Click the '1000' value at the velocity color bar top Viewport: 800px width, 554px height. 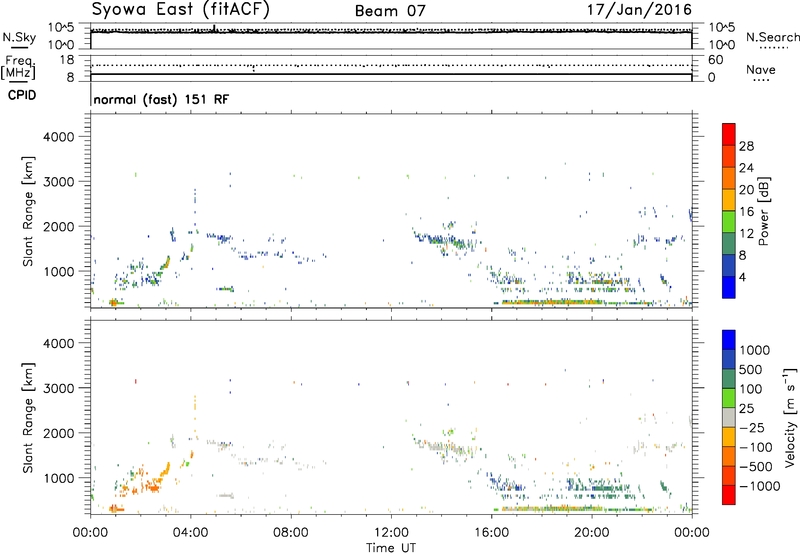[x=755, y=350]
